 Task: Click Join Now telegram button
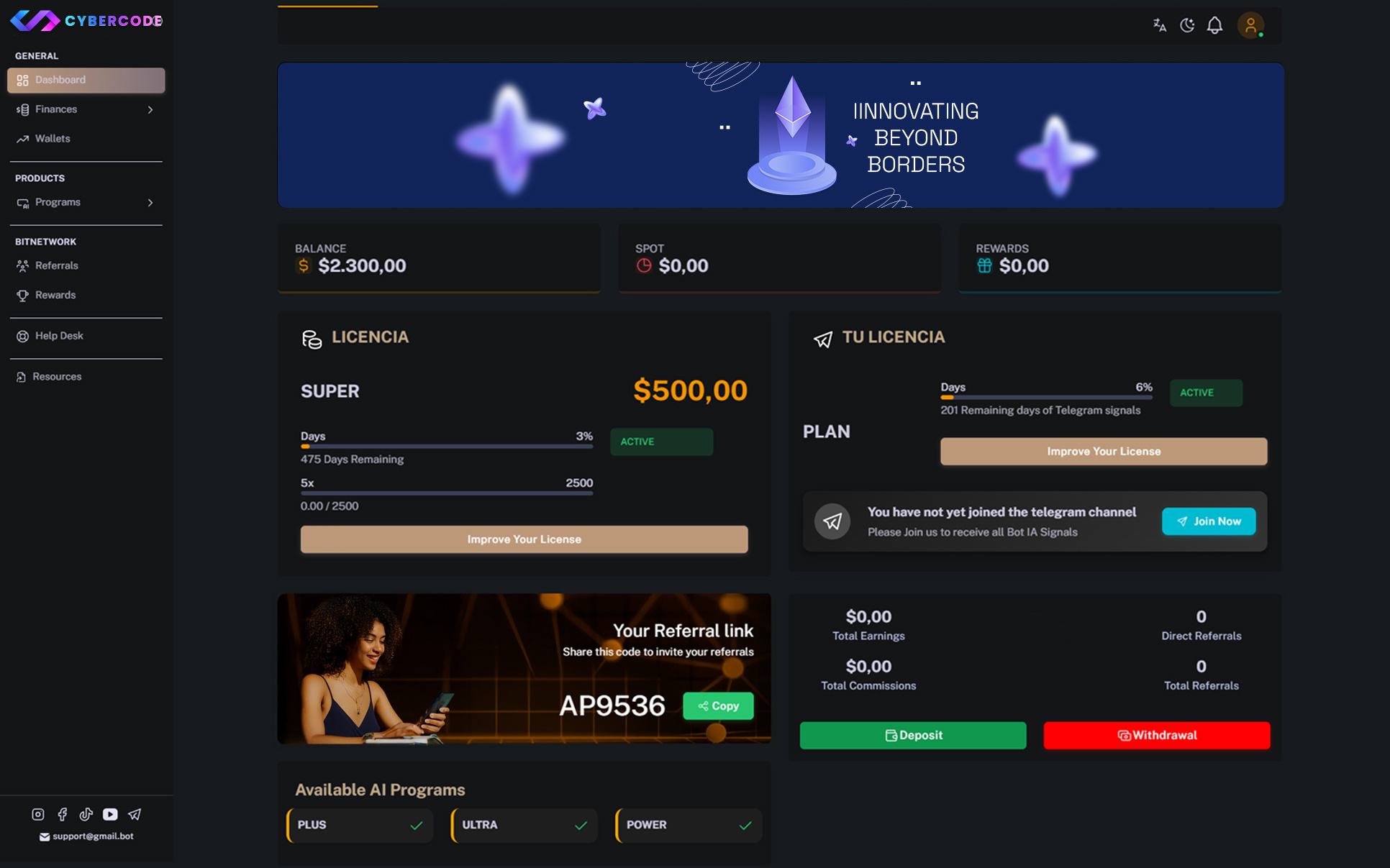tap(1209, 521)
